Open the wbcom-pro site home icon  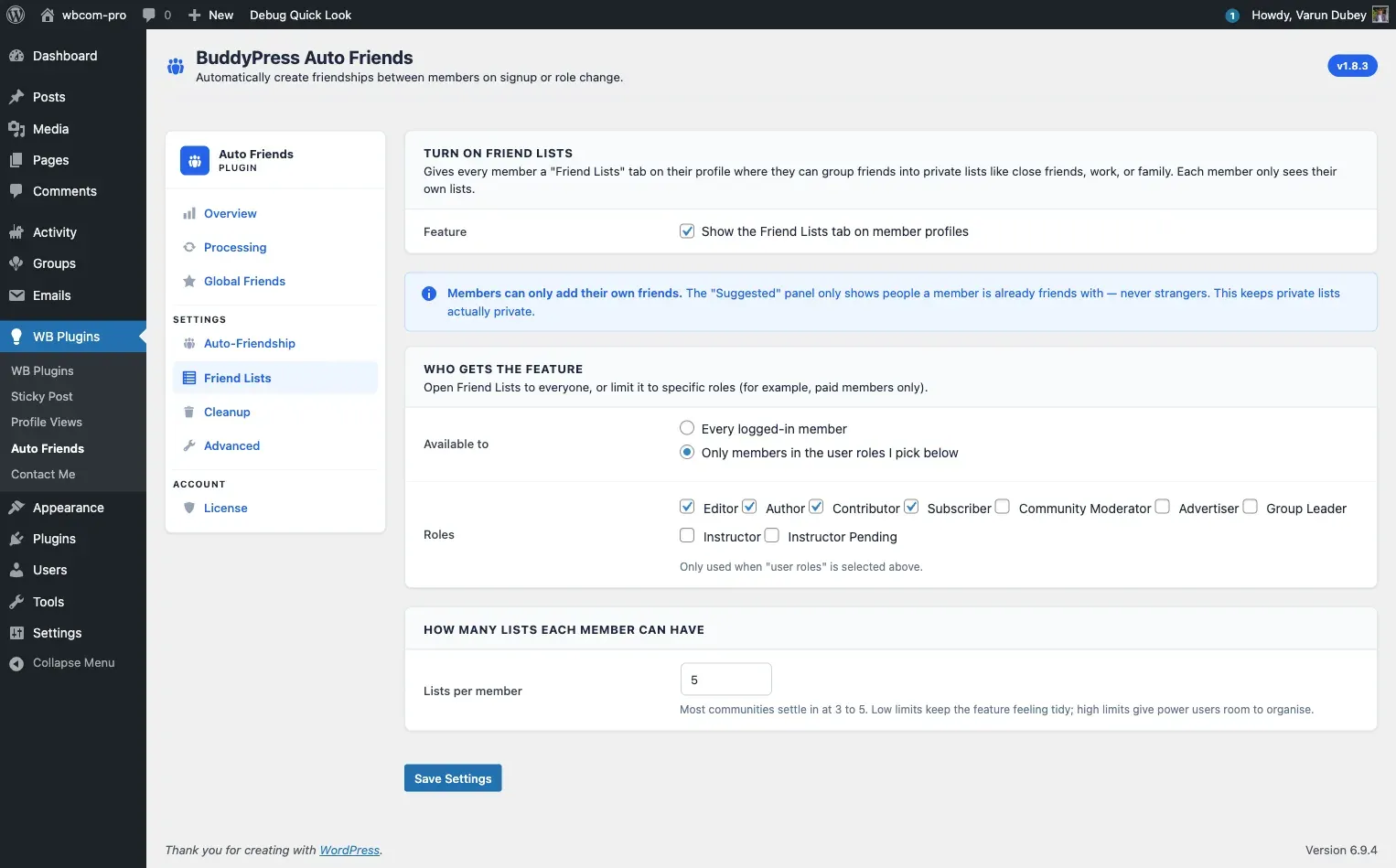point(48,15)
